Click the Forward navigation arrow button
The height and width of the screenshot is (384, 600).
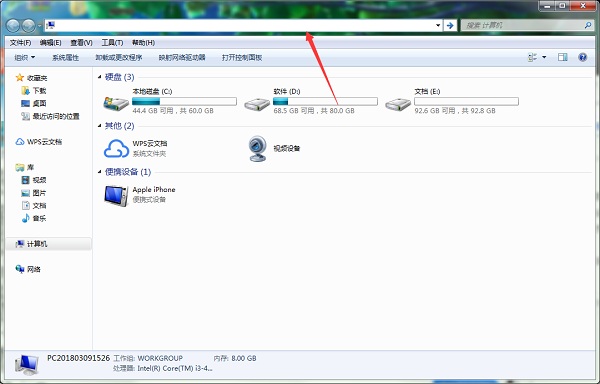28,26
